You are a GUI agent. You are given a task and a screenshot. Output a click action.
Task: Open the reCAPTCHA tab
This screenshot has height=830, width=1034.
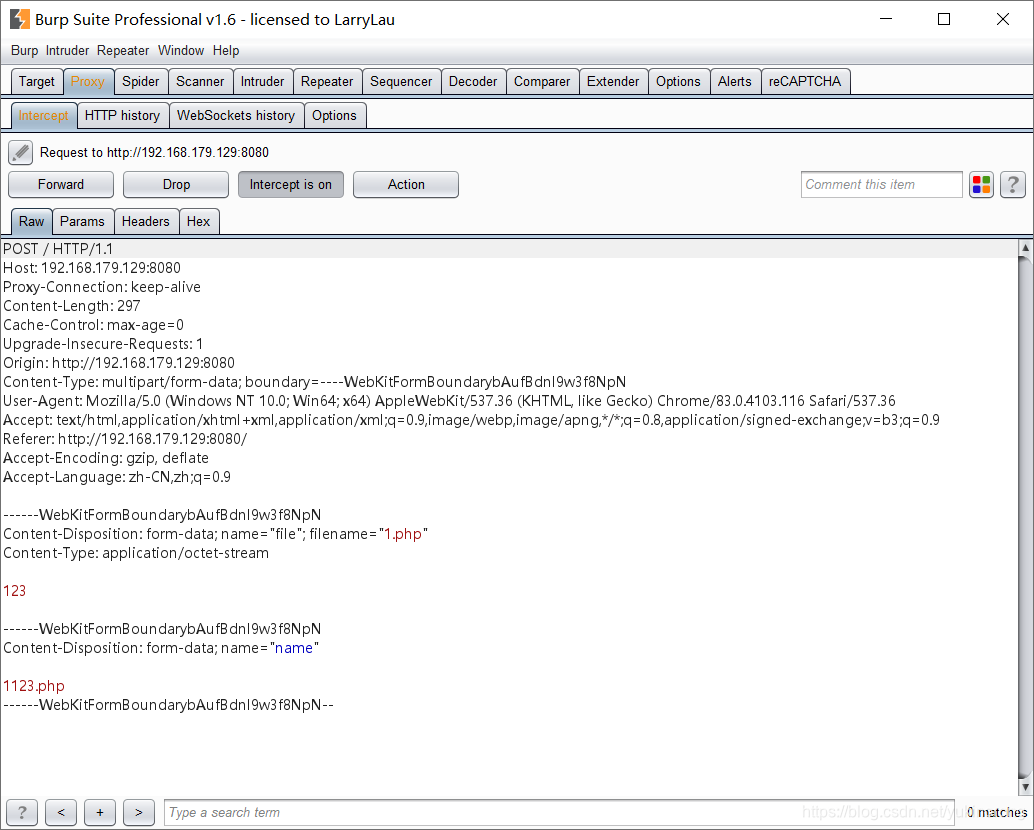pos(805,82)
